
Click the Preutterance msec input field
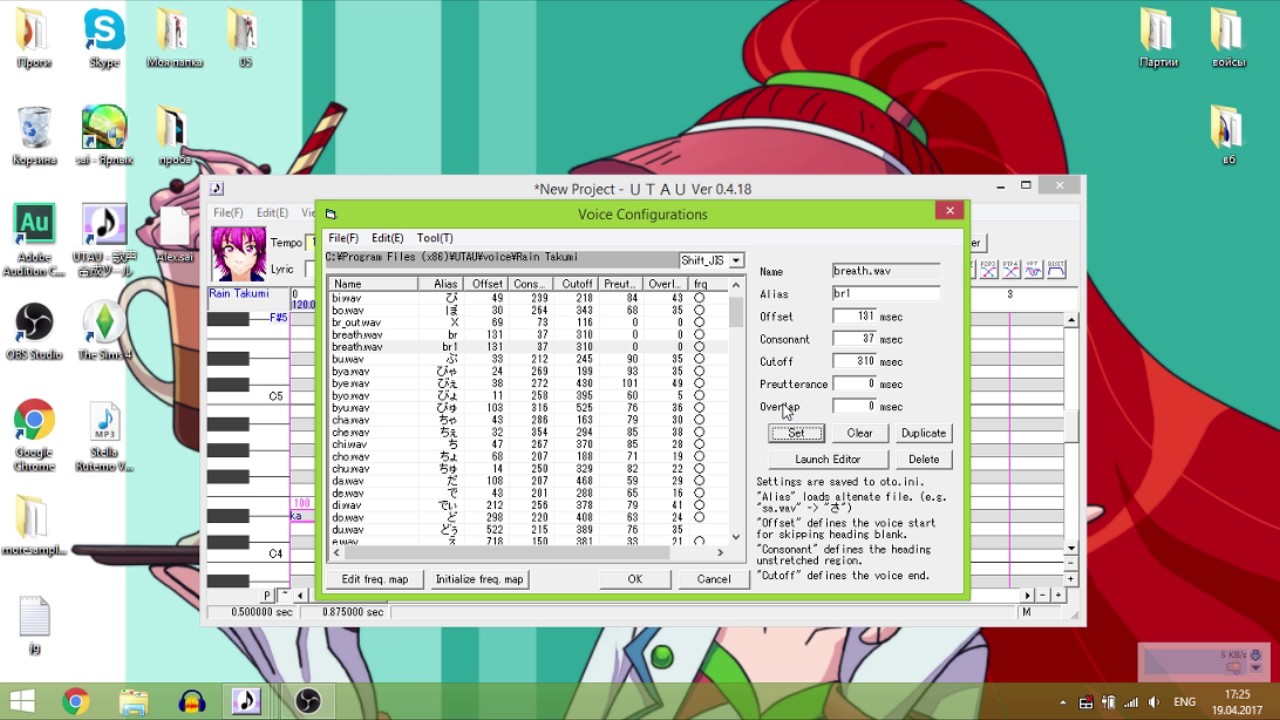pos(854,384)
